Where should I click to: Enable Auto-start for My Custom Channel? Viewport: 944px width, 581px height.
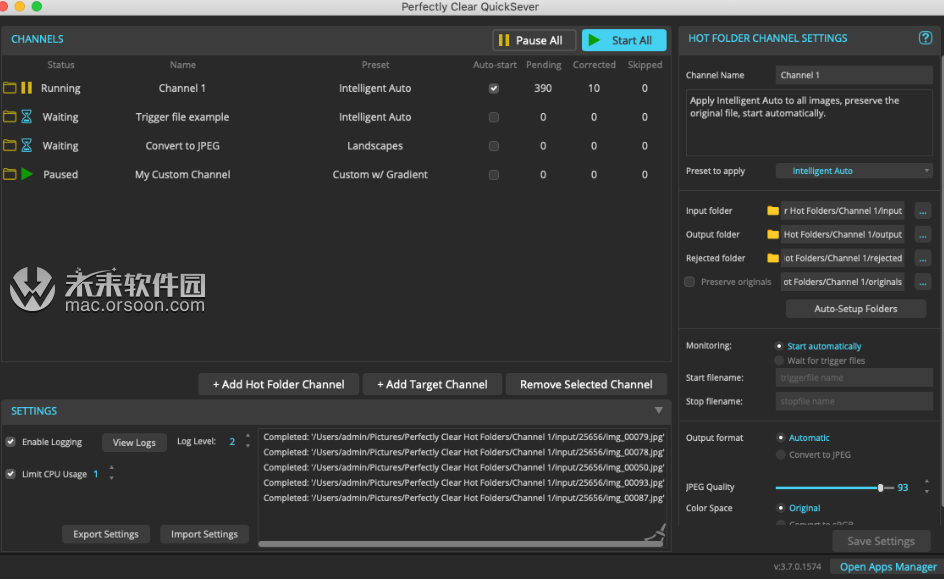click(x=494, y=175)
